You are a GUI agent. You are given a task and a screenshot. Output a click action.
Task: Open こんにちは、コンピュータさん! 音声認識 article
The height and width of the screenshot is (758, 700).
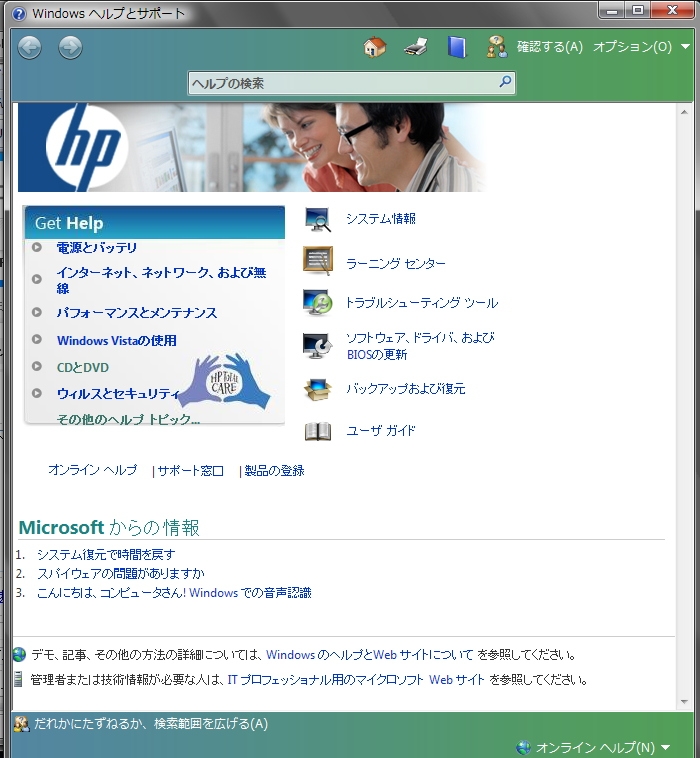point(174,593)
